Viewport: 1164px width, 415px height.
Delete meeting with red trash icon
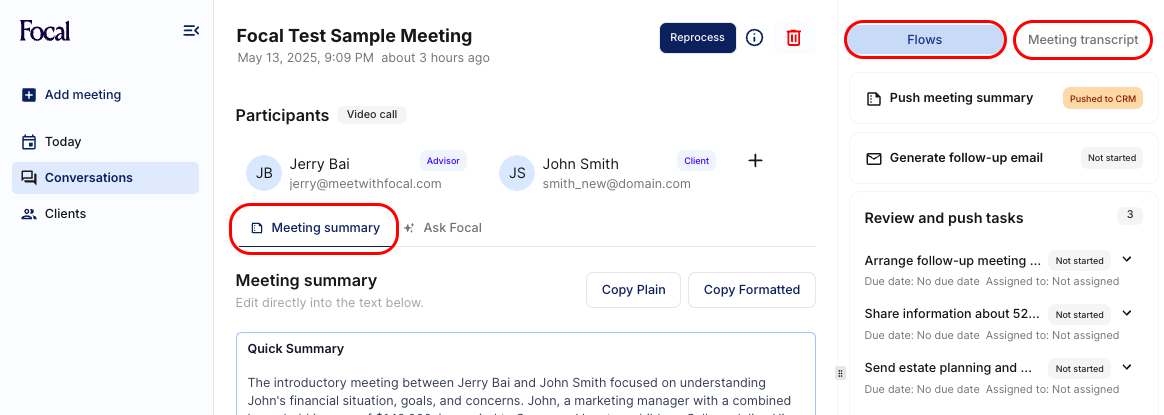pos(794,38)
